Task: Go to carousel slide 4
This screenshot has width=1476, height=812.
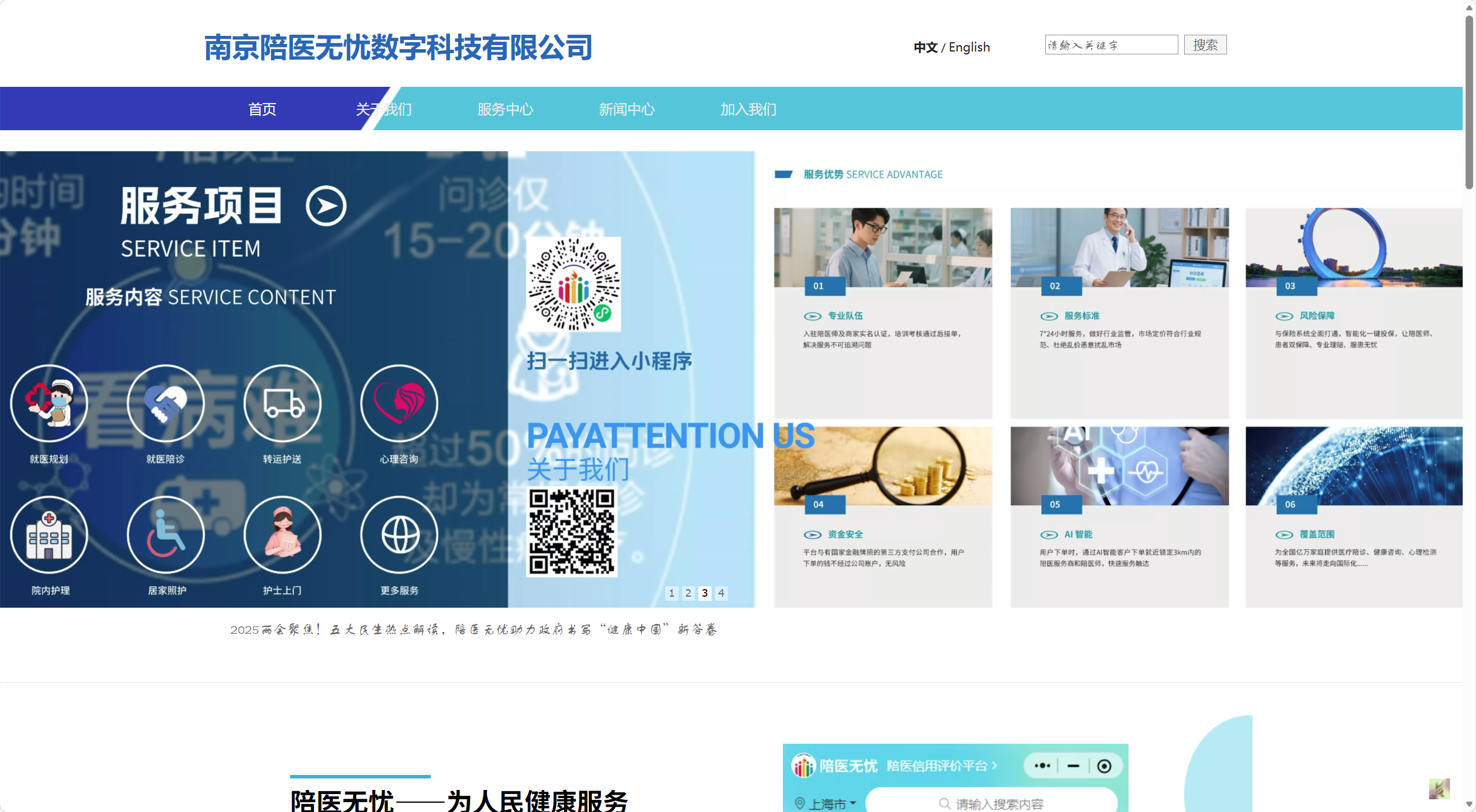Action: click(721, 593)
